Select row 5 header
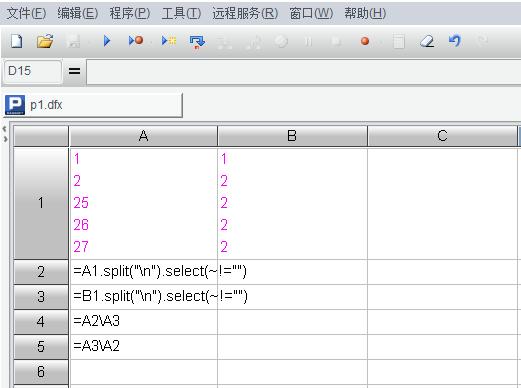Image resolution: width=521 pixels, height=388 pixels. [41, 347]
